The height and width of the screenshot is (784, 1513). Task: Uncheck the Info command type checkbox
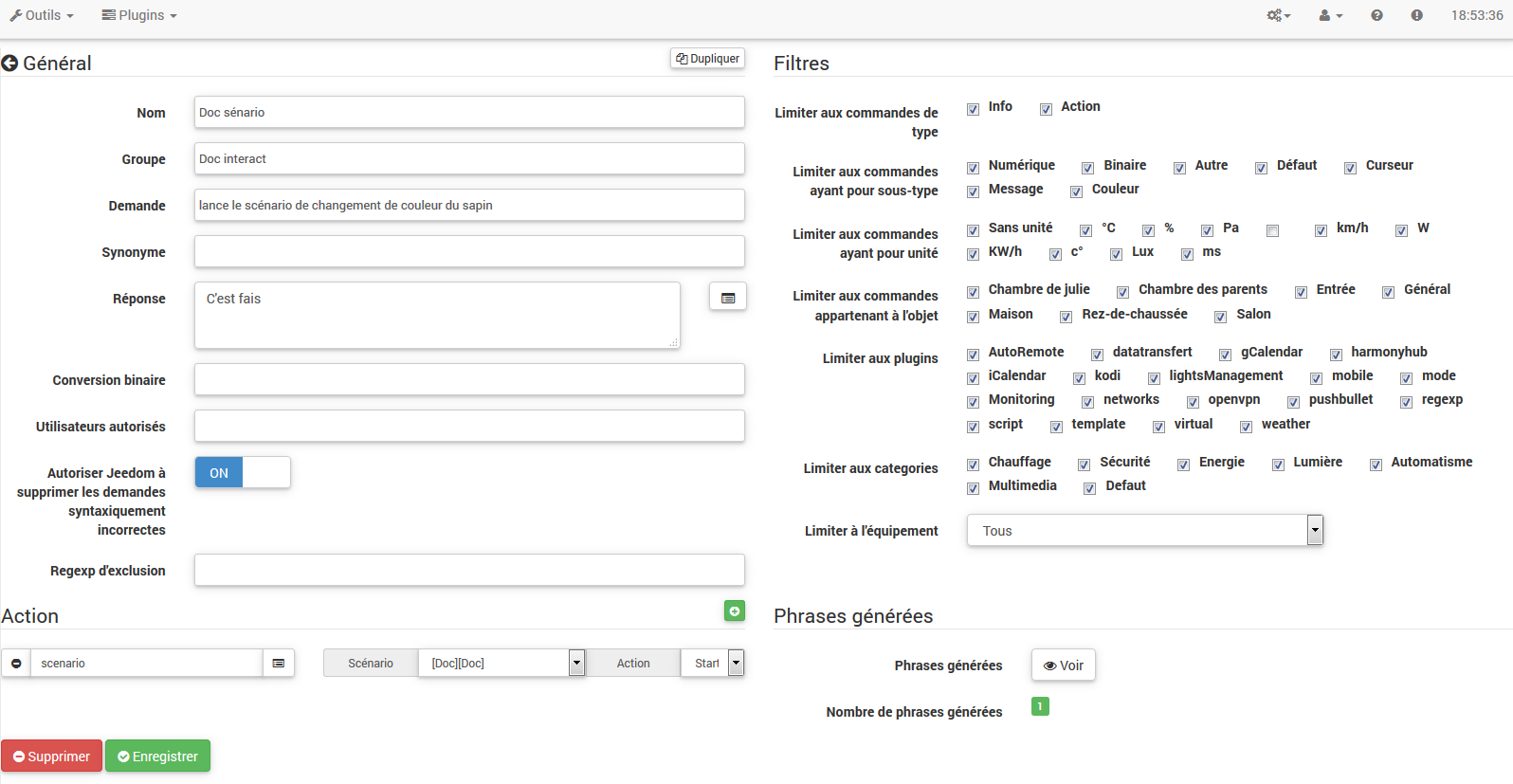973,109
